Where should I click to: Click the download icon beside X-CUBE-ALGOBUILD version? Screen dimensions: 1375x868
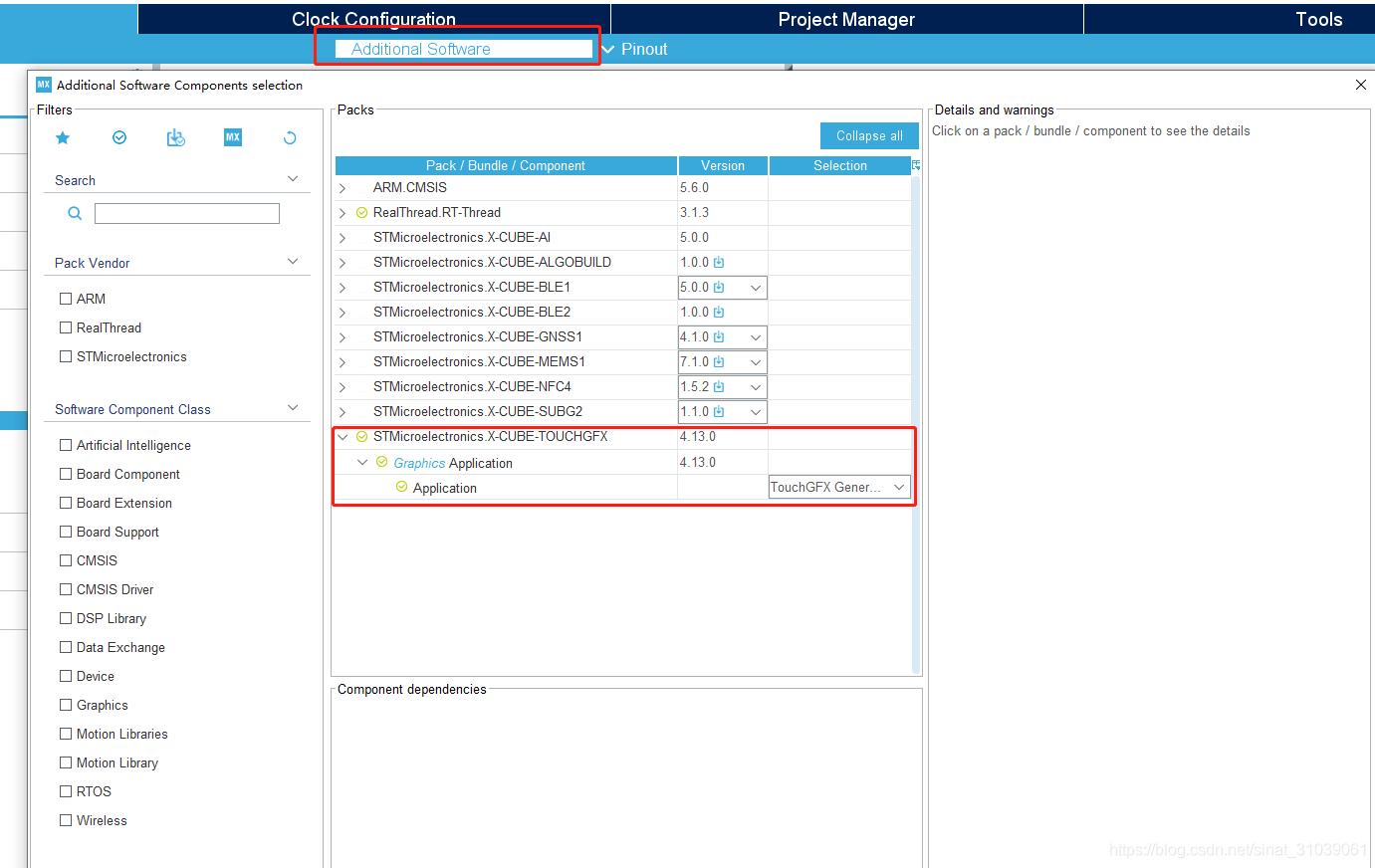[719, 263]
